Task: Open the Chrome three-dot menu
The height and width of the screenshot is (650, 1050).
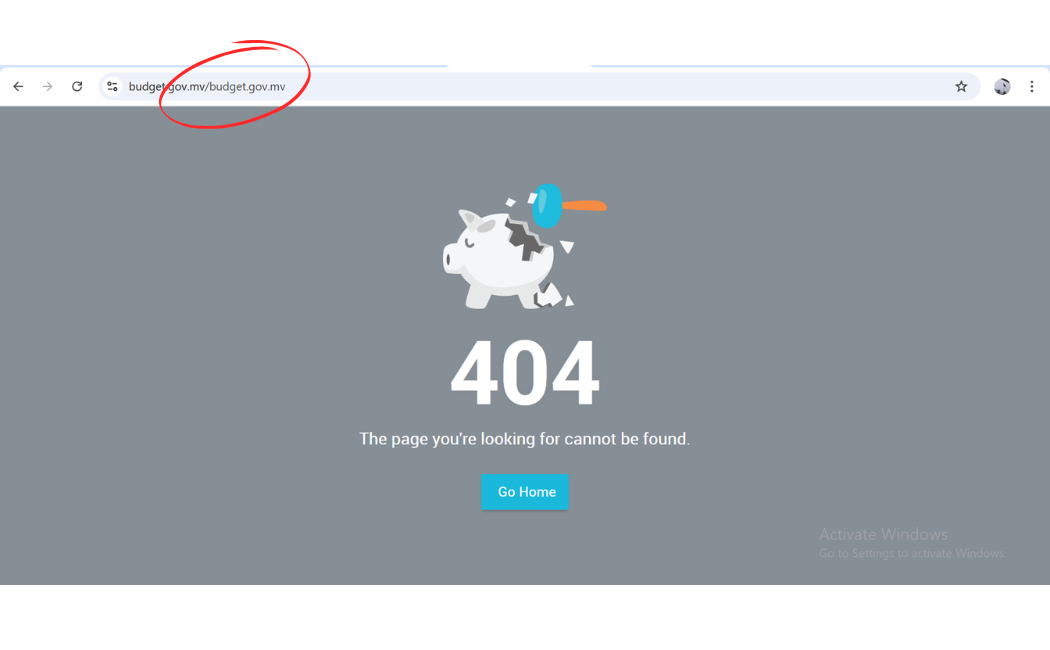Action: (x=1031, y=86)
